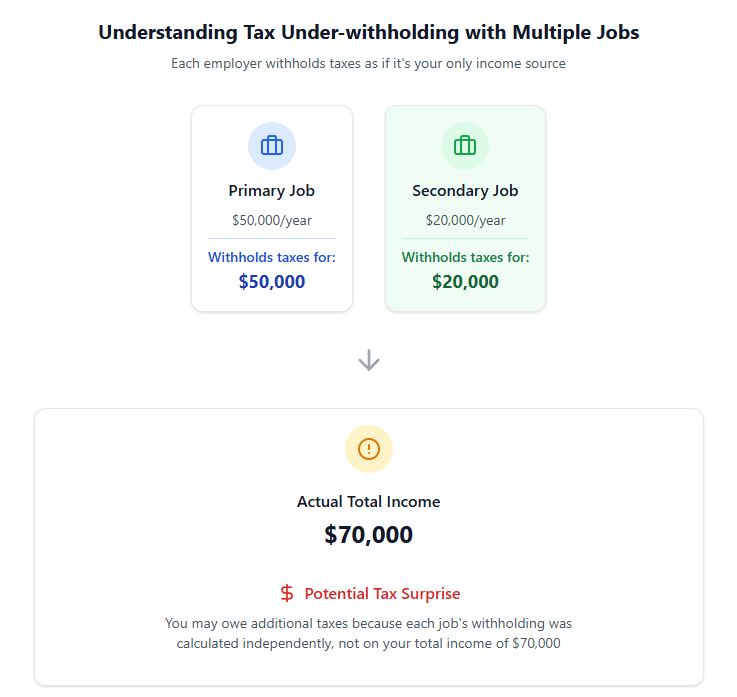Click the Actual Total Income label
This screenshot has height=697, width=737.
(369, 502)
